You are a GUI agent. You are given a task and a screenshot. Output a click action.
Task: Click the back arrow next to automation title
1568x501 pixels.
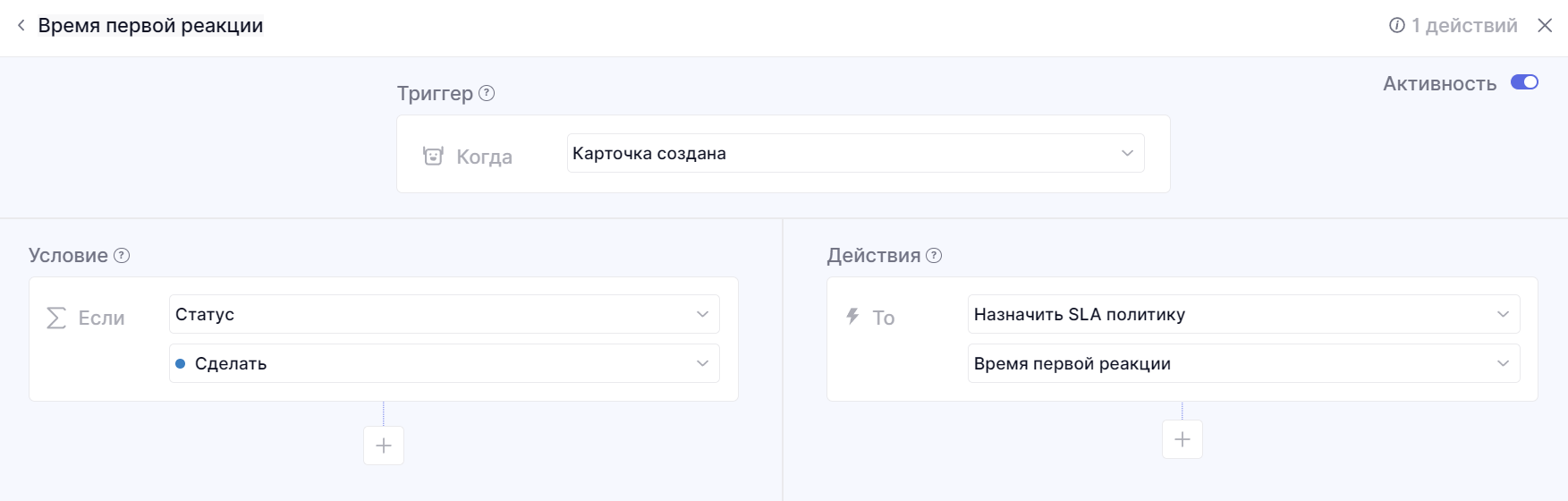pyautogui.click(x=21, y=26)
